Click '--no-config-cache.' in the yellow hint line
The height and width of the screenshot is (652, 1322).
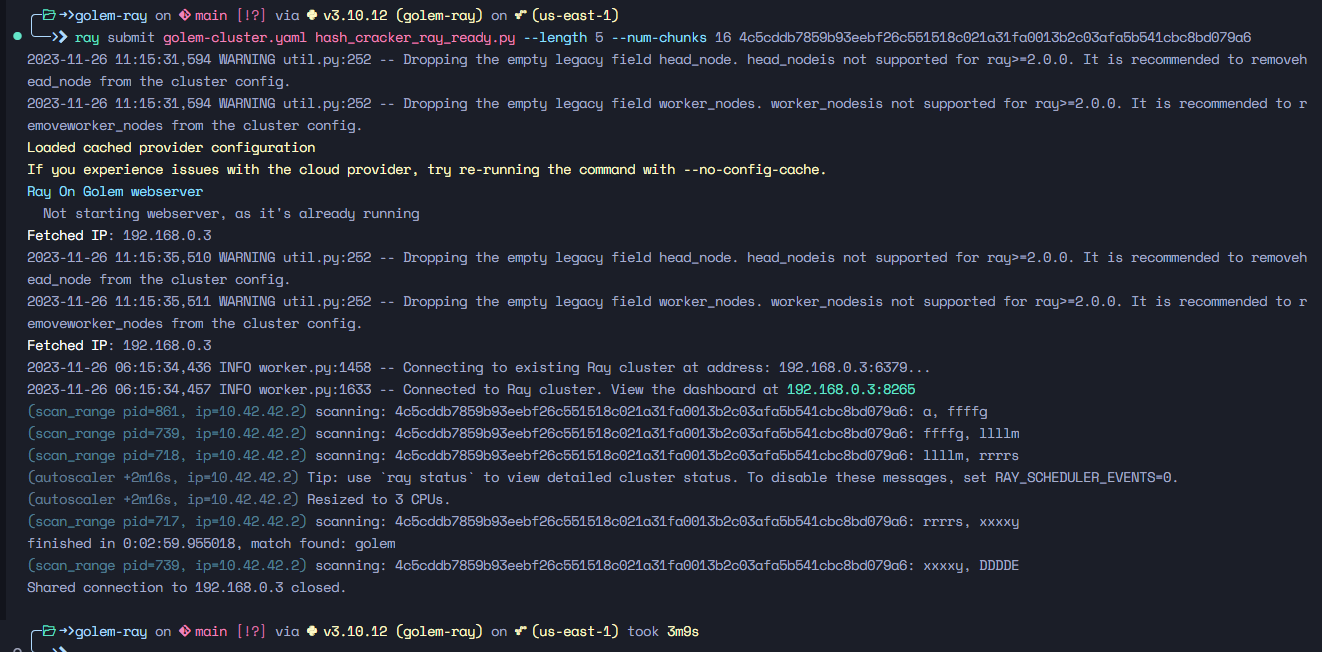tap(755, 170)
